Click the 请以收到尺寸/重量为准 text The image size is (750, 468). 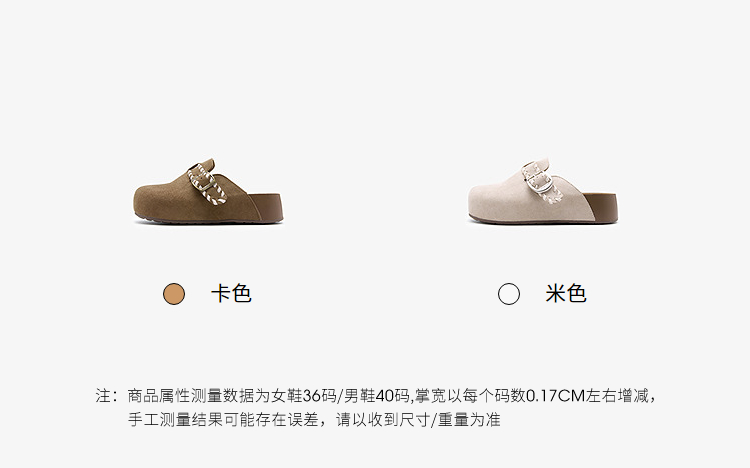tap(418, 420)
